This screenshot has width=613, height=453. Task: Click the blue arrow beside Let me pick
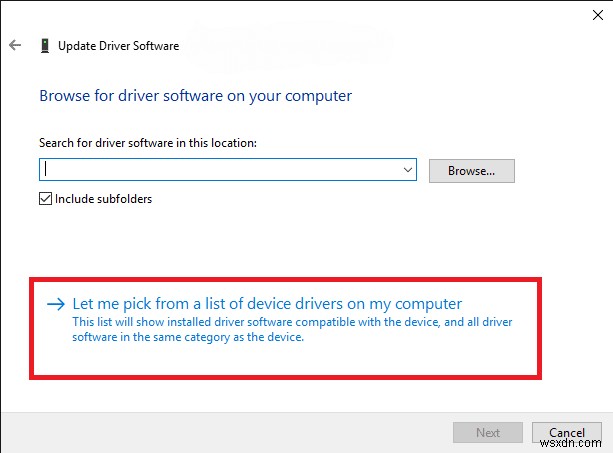[55, 303]
